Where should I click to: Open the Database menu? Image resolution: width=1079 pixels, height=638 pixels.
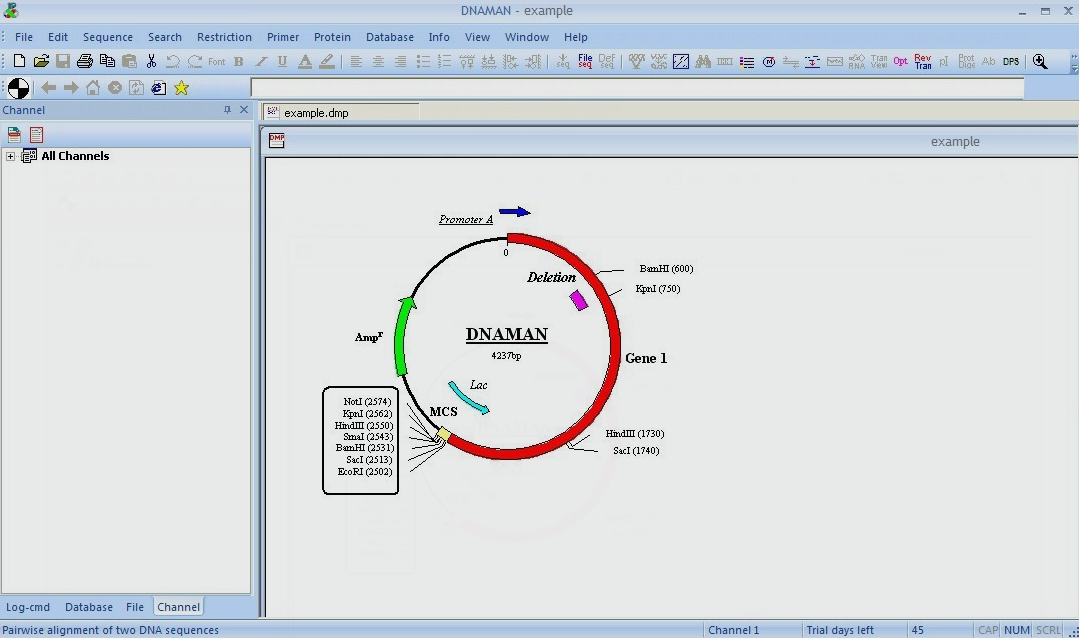coord(389,37)
